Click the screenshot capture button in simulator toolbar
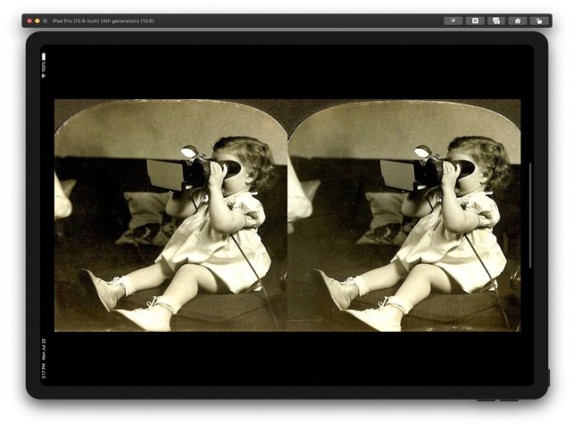The height and width of the screenshot is (430, 574). coord(475,21)
